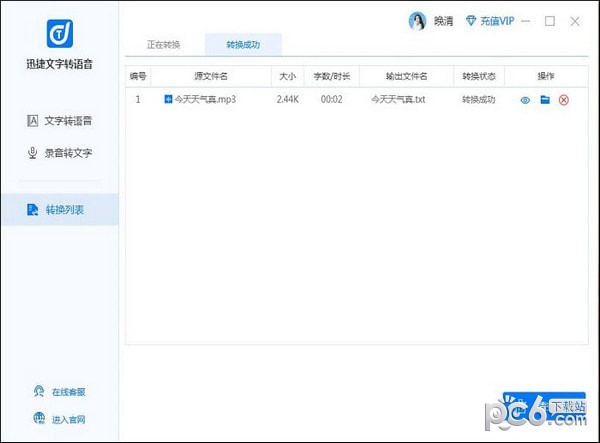Switch to 转换成功 tab
Screen dimensions: 600x443
point(243,45)
